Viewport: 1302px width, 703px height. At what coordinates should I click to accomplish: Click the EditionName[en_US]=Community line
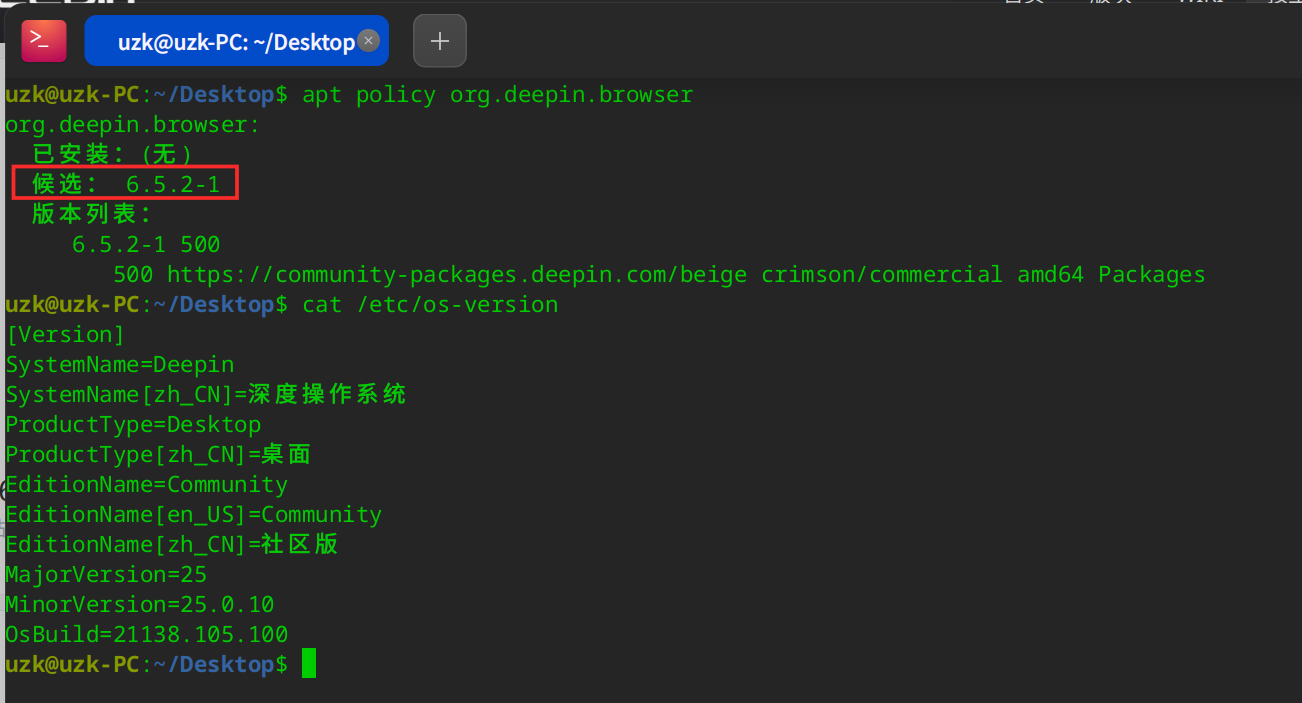(194, 515)
